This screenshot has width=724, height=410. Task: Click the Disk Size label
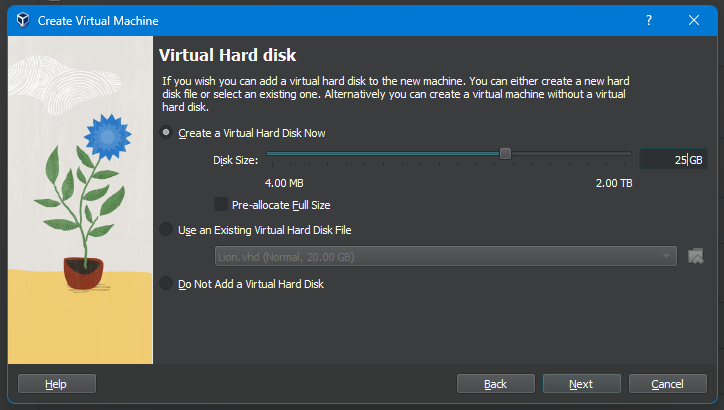235,160
